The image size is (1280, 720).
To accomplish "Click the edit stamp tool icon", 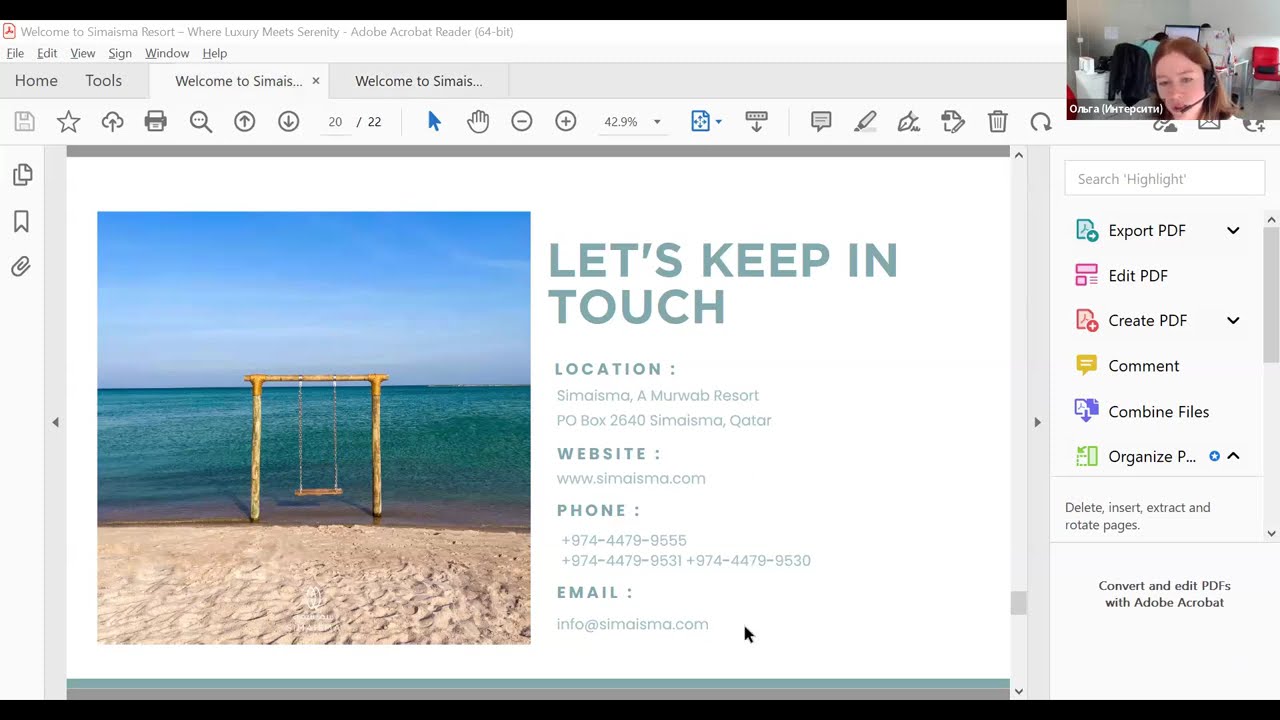I will point(953,122).
